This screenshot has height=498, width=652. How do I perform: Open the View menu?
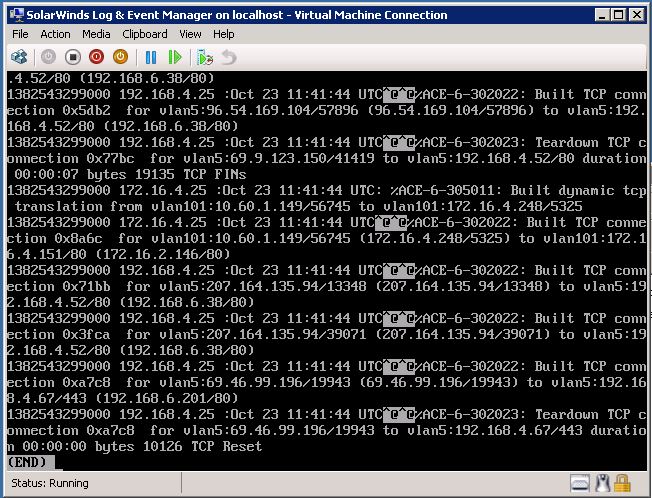pyautogui.click(x=190, y=34)
